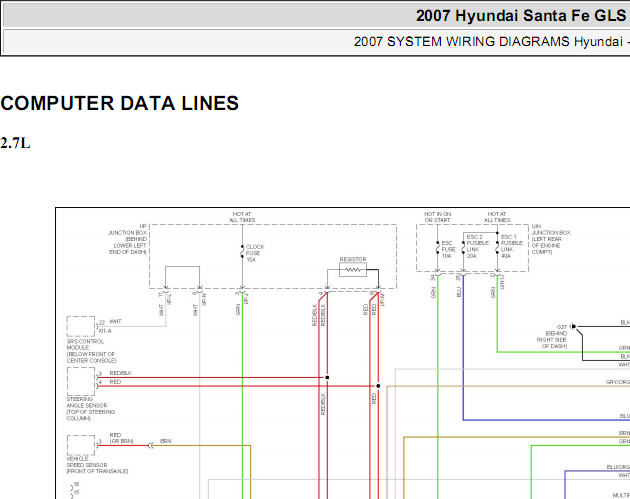Click the U/H JUNCTION BOX description text

(x=551, y=239)
